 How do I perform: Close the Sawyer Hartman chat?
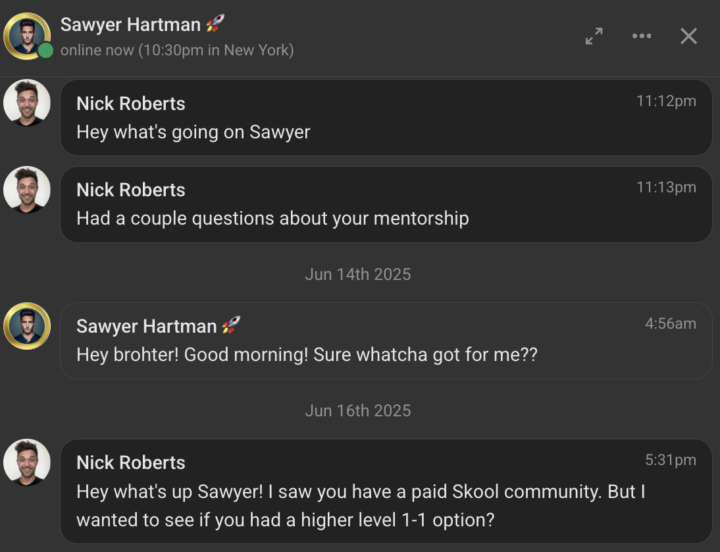pos(689,36)
